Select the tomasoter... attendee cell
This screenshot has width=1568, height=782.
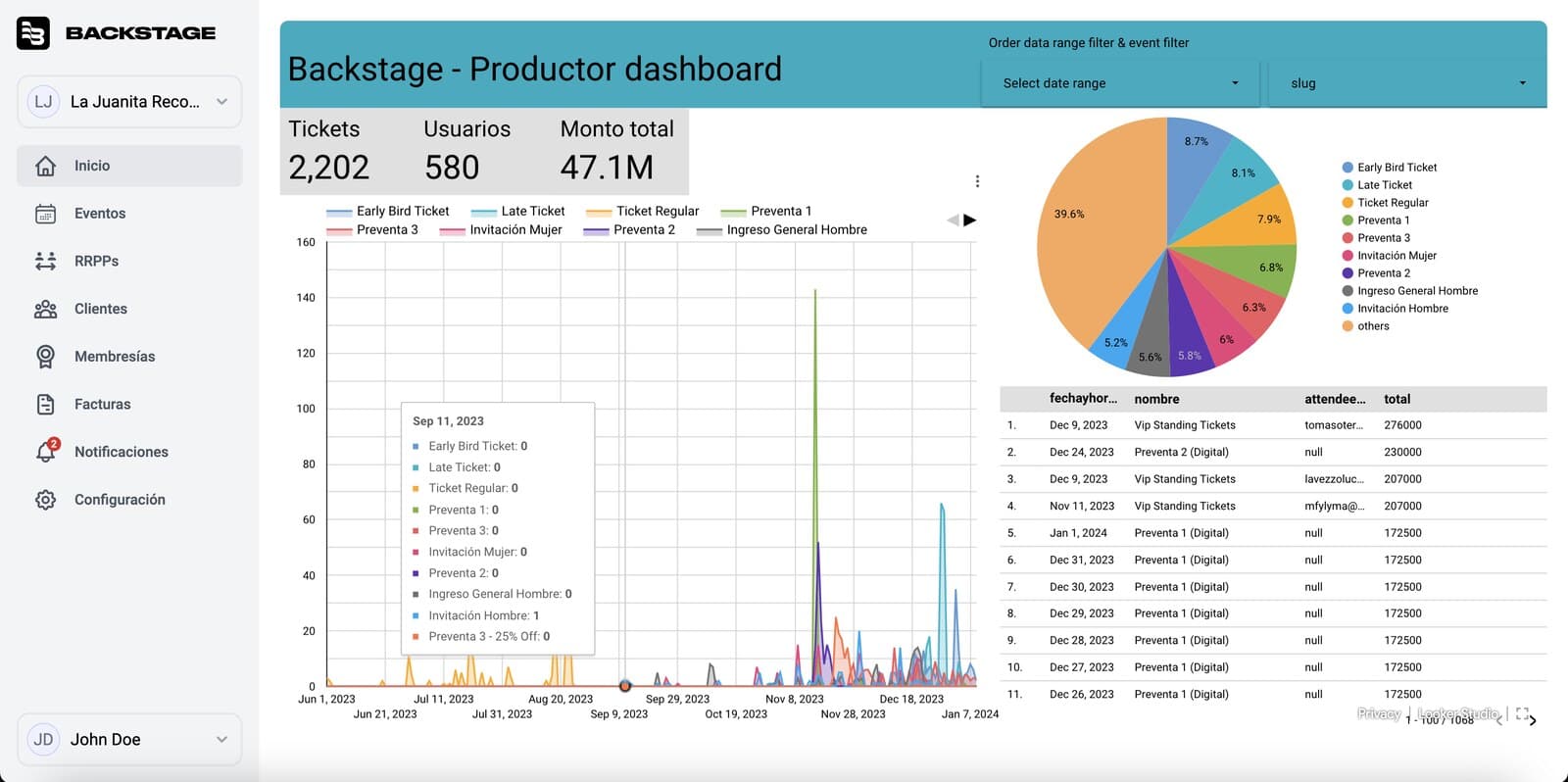pyautogui.click(x=1334, y=425)
